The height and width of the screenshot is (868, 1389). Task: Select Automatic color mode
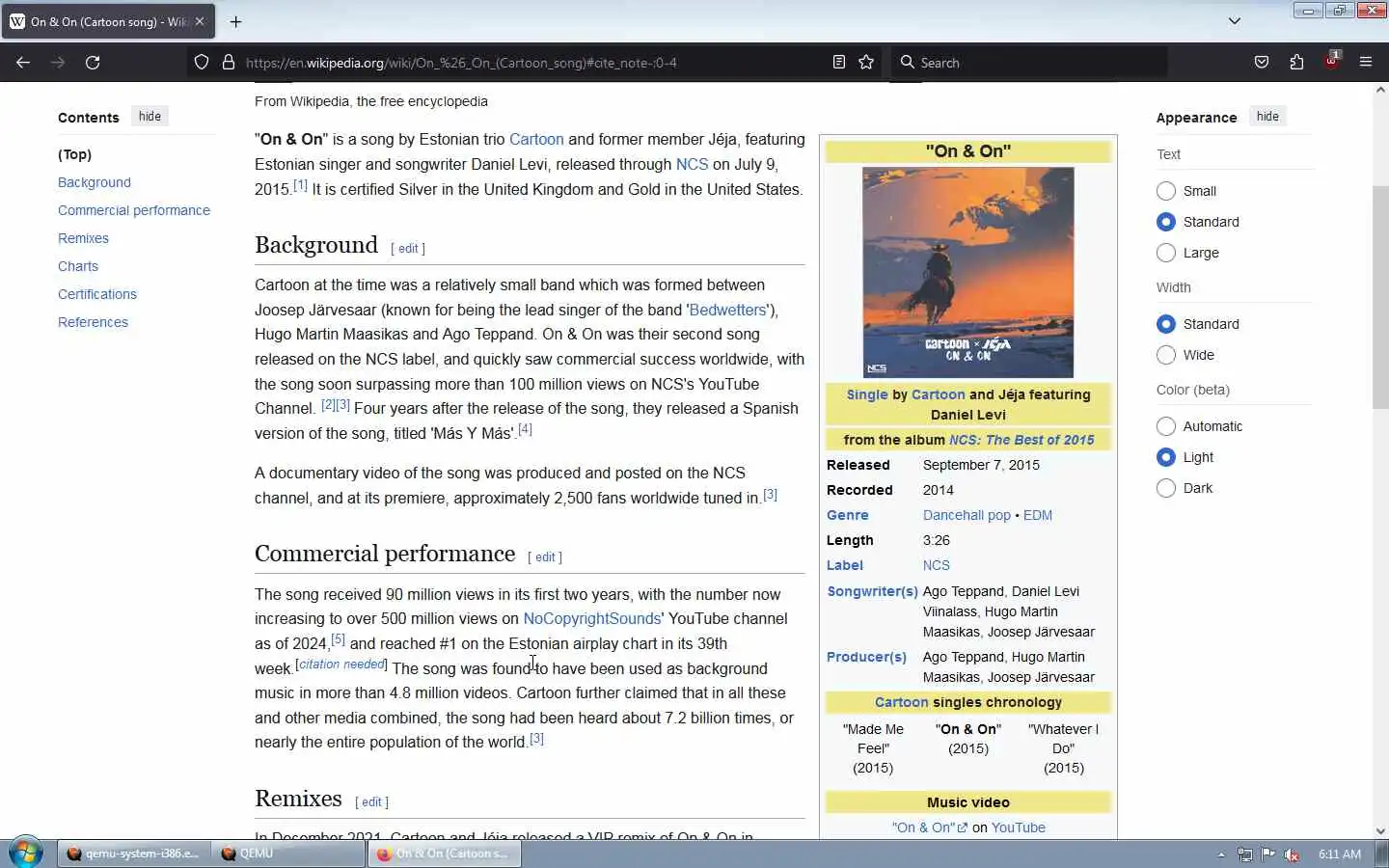[x=1166, y=426]
